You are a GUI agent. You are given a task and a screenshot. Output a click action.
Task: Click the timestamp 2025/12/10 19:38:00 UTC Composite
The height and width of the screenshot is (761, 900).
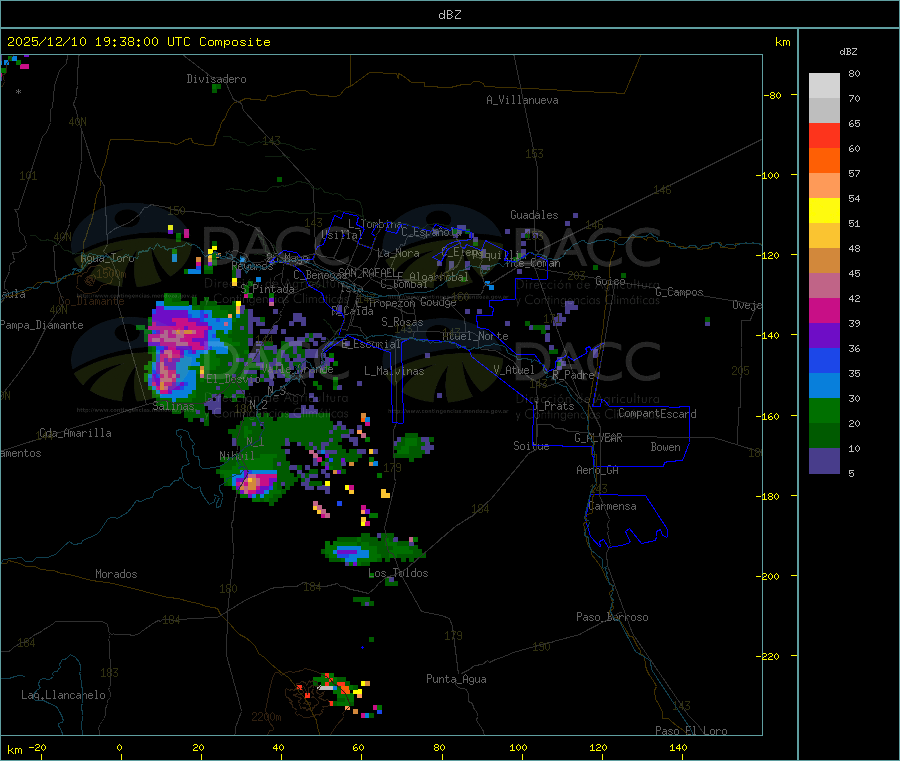[138, 42]
